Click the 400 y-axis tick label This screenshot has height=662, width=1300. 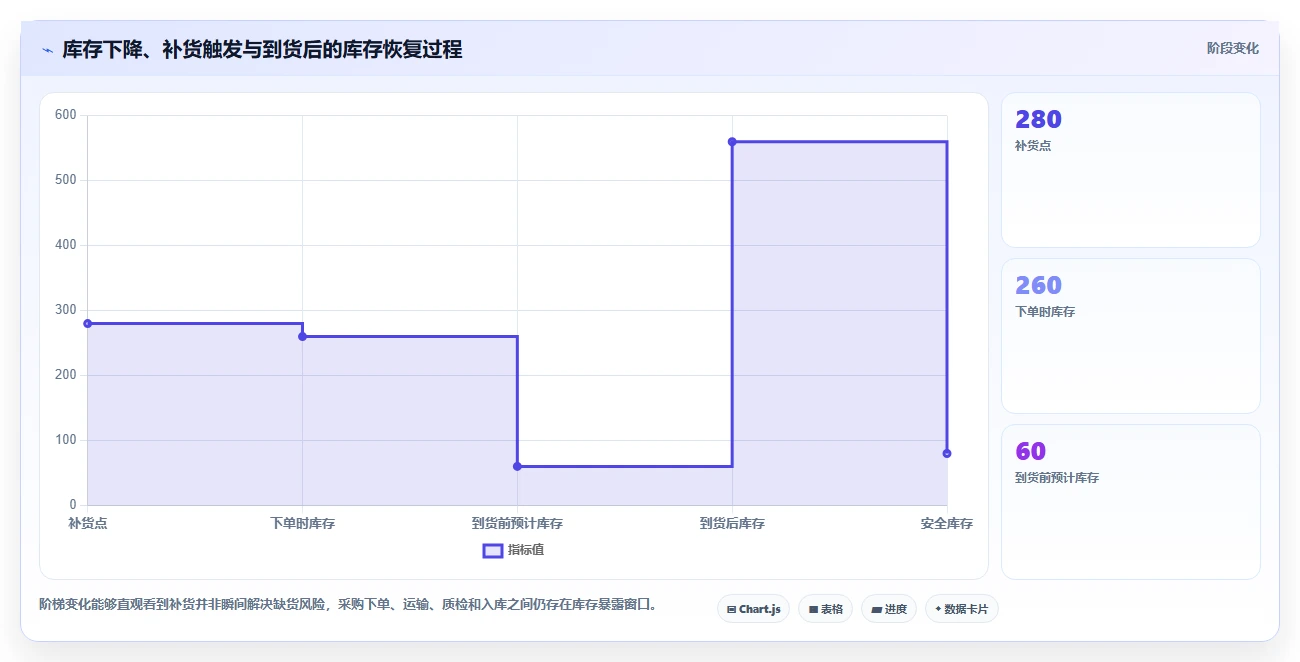pos(66,245)
